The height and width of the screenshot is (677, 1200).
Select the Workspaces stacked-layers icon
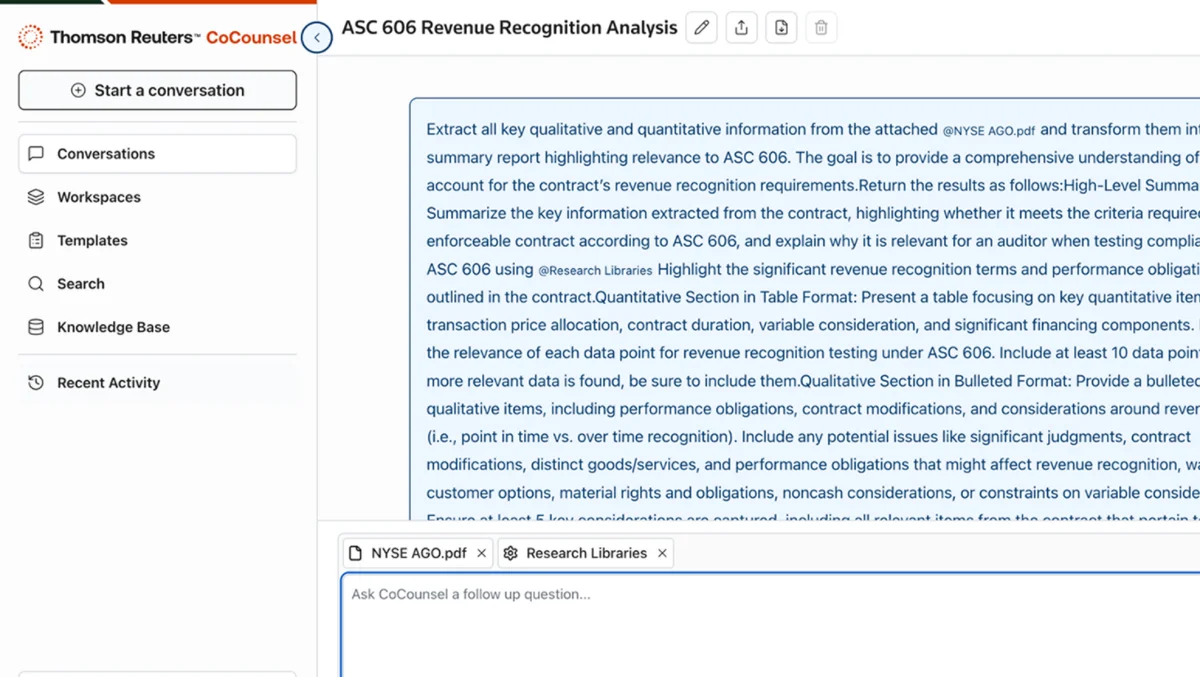pyautogui.click(x=37, y=197)
